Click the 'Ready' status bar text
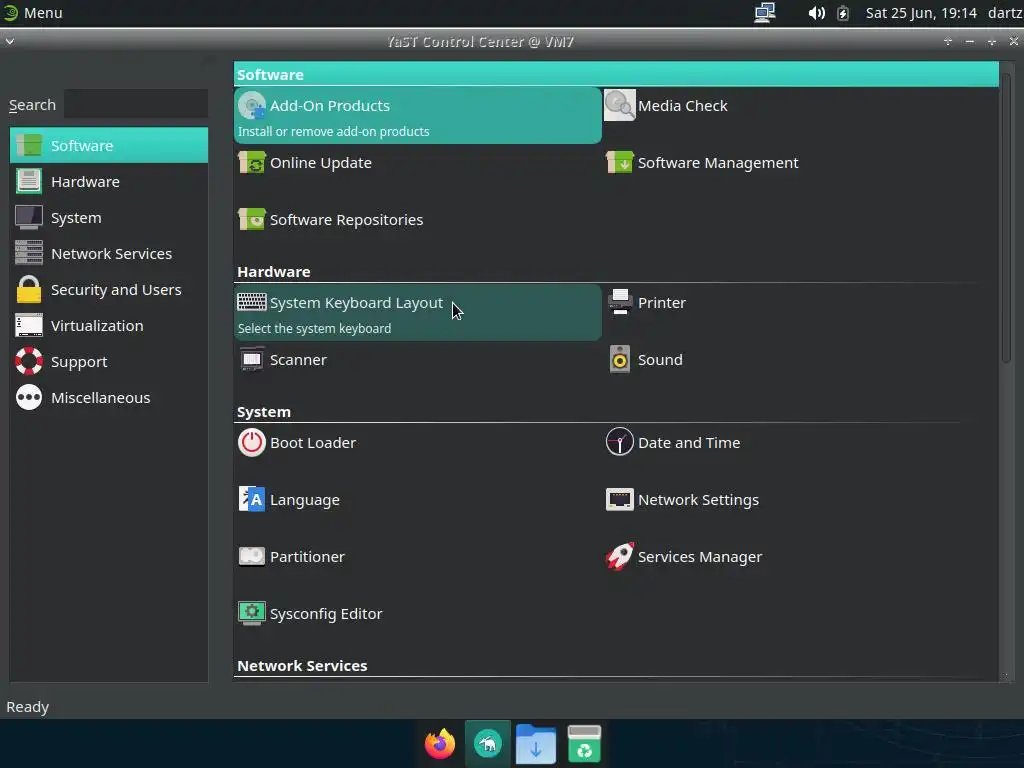The width and height of the screenshot is (1024, 768). pyautogui.click(x=27, y=707)
